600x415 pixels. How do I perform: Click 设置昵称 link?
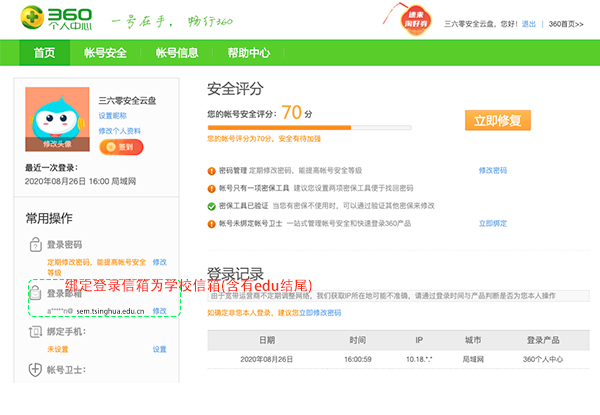(x=112, y=116)
